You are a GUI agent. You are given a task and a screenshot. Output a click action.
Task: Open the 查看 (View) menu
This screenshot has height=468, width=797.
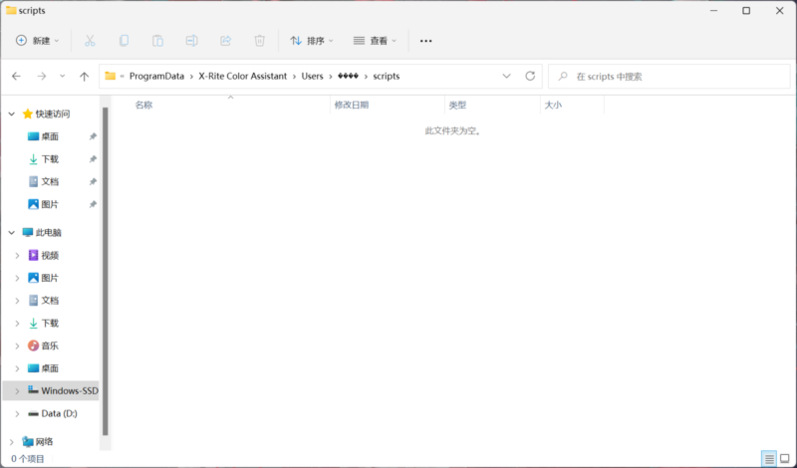pos(374,41)
